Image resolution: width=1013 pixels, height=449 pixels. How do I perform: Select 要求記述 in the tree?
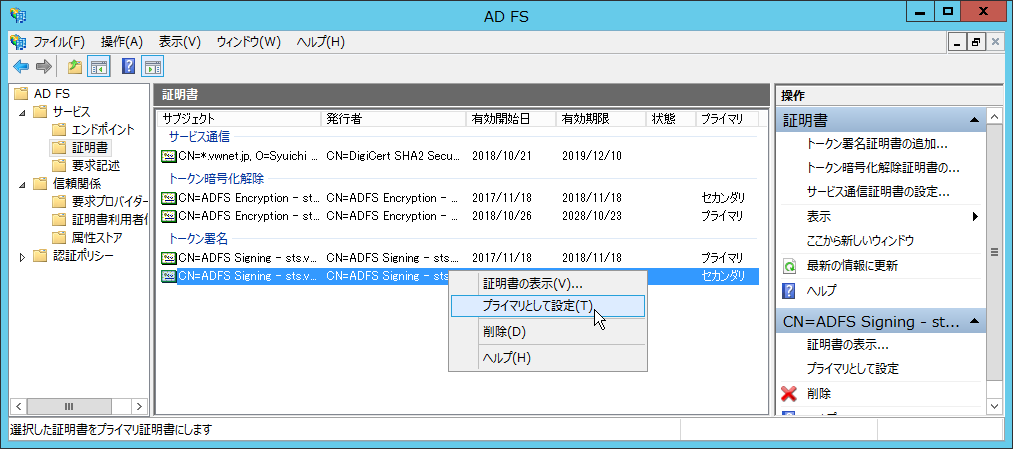coord(95,165)
